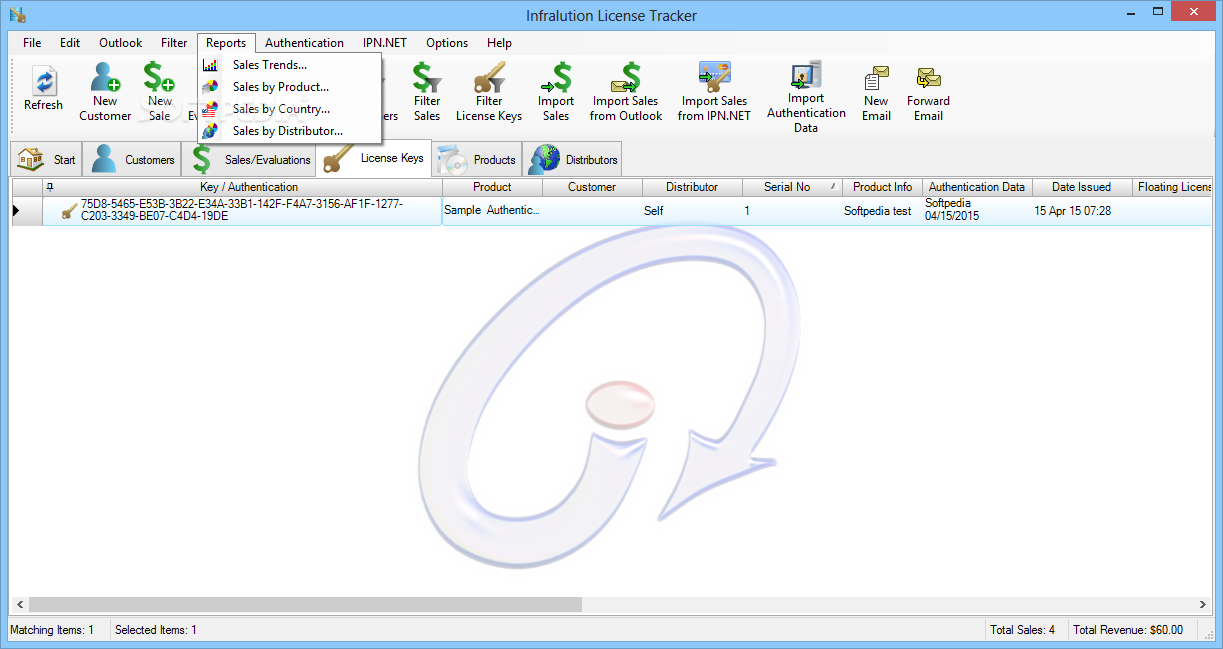Image resolution: width=1223 pixels, height=649 pixels.
Task: Sort by the Distributor column header
Action: pos(692,187)
